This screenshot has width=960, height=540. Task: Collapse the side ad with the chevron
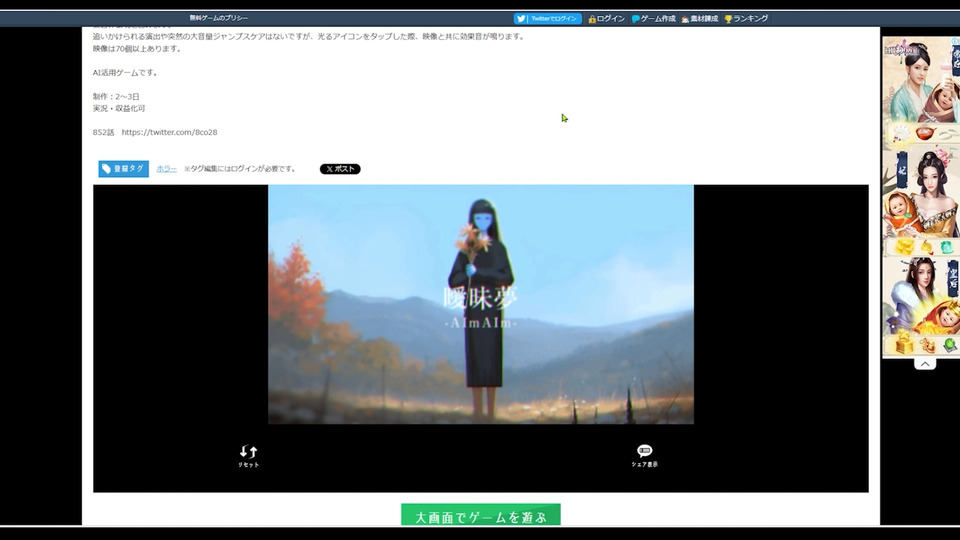pos(925,364)
